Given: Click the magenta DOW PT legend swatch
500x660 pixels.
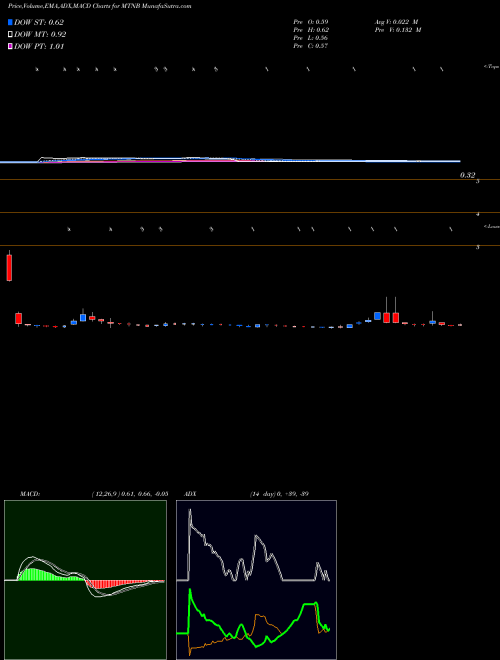Looking at the screenshot, I should click(x=10, y=47).
